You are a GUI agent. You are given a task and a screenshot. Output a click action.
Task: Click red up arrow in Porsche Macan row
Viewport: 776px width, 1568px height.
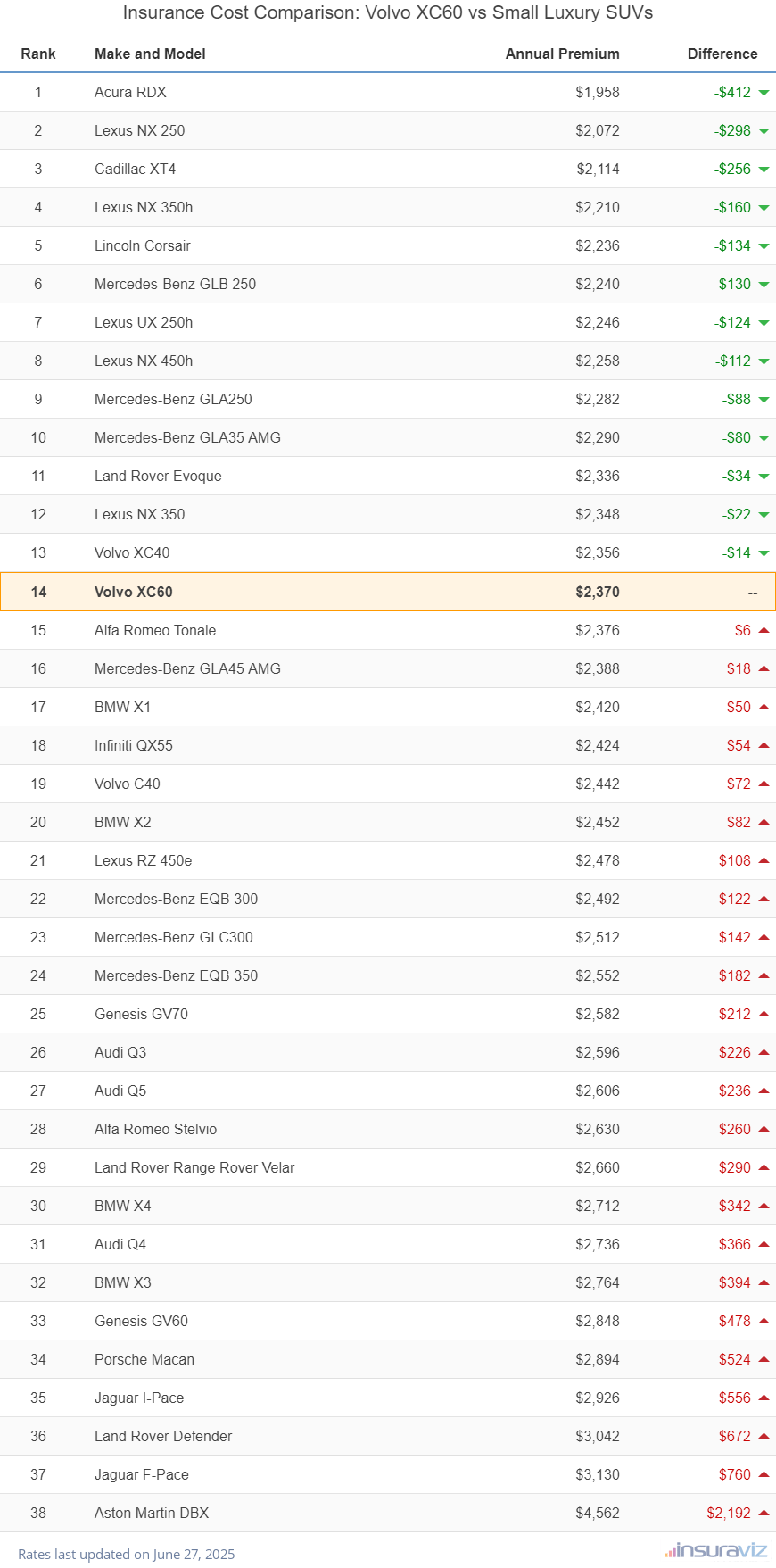tap(764, 1358)
